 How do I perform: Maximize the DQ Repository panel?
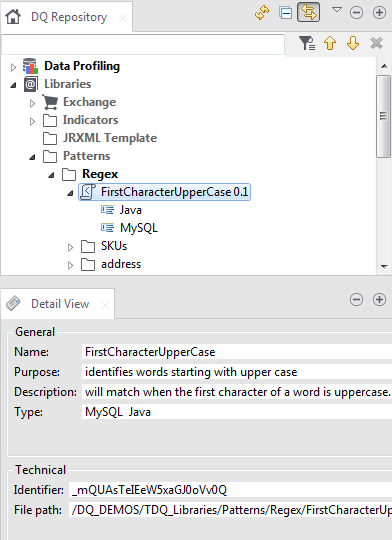click(379, 13)
